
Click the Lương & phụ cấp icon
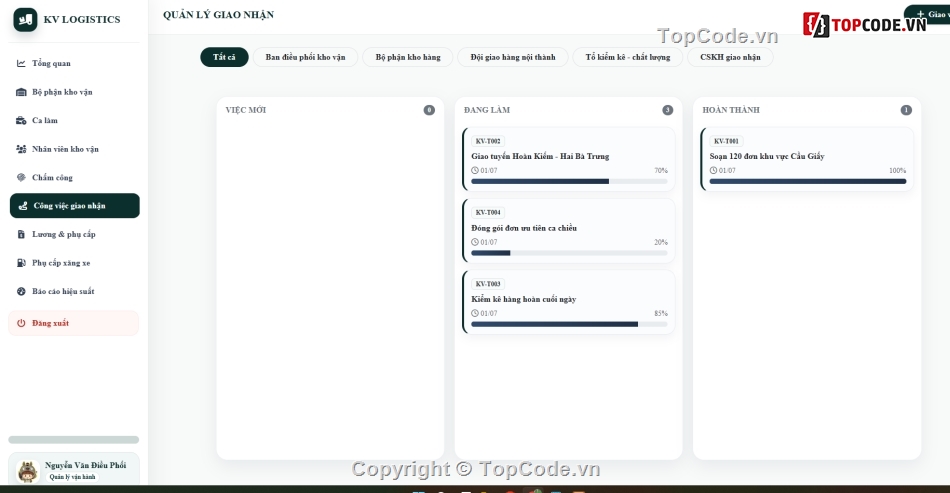[x=21, y=234]
